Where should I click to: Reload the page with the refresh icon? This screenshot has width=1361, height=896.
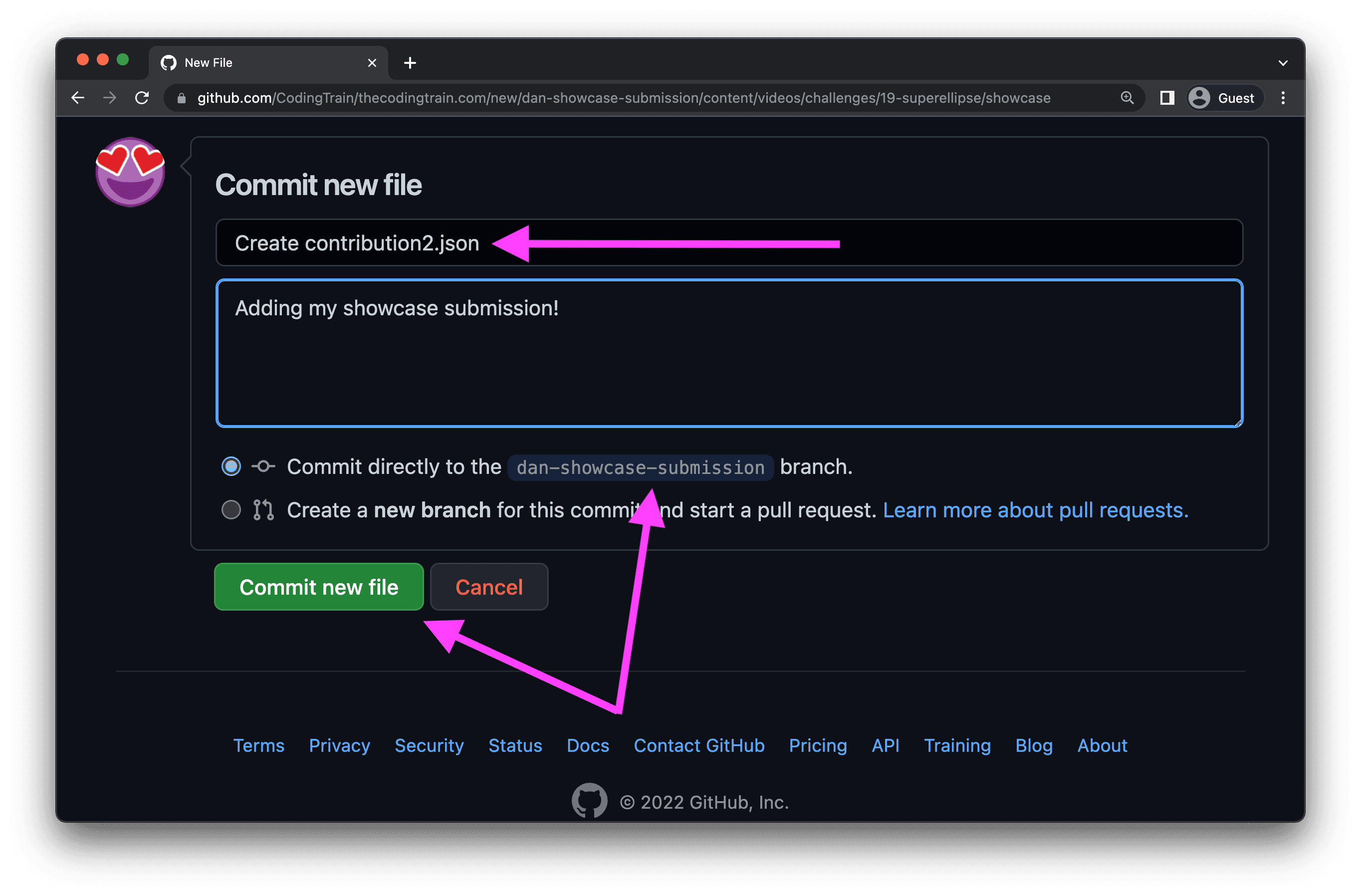(142, 98)
